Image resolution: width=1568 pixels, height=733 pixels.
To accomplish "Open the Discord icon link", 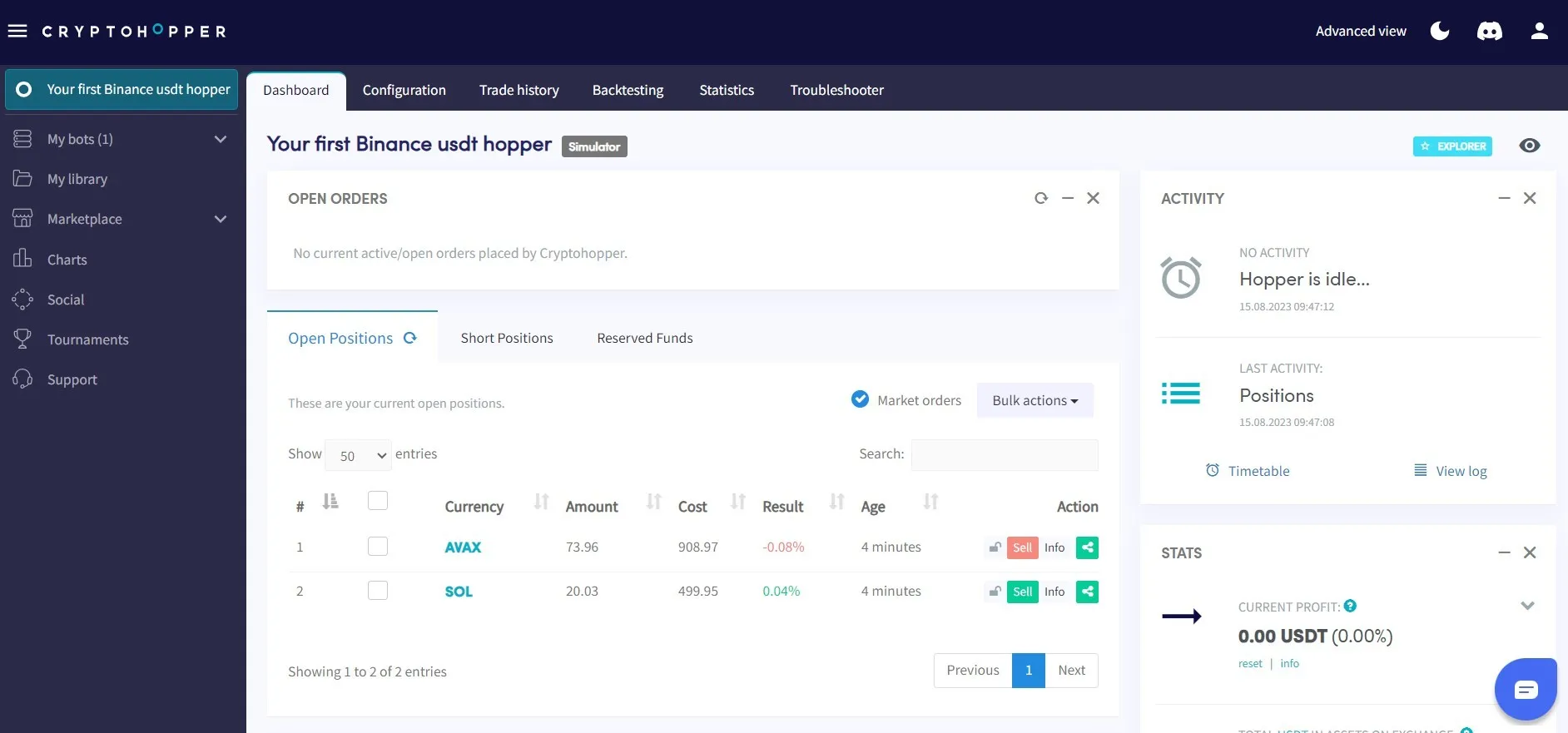I will [1490, 32].
